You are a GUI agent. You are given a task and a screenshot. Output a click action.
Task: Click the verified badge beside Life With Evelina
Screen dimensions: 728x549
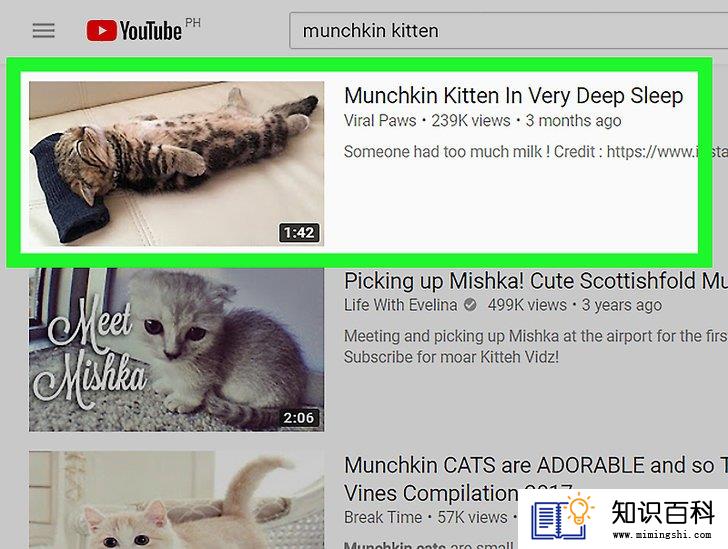[470, 305]
